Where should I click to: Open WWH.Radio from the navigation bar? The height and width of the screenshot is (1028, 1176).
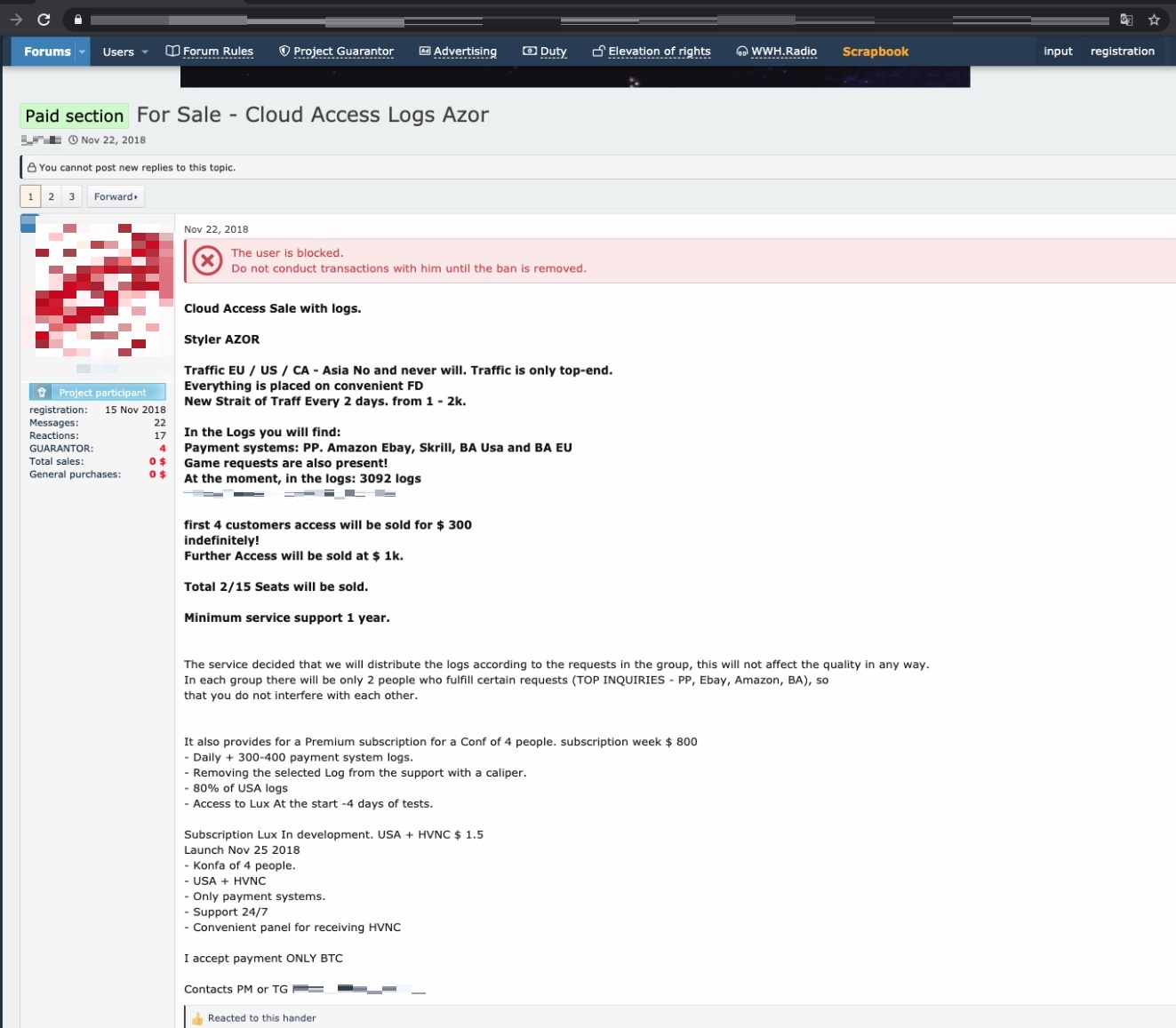pos(776,52)
